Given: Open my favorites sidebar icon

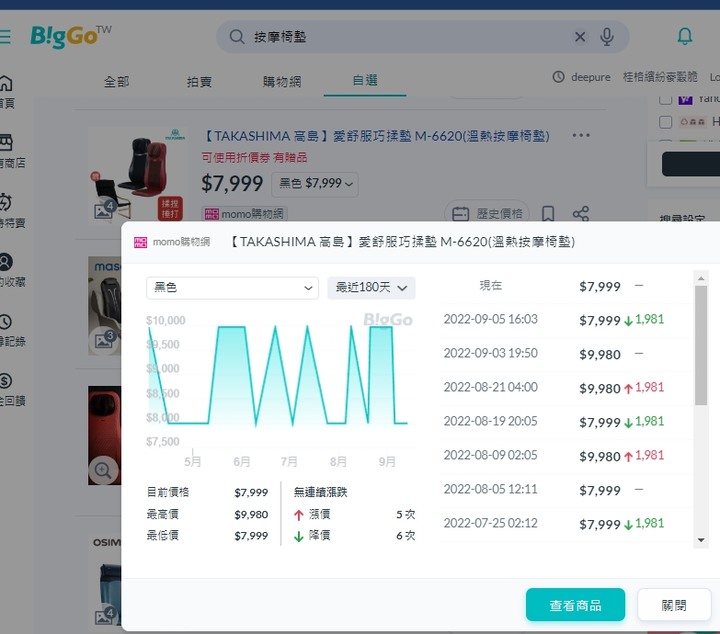Looking at the screenshot, I should click(6, 262).
